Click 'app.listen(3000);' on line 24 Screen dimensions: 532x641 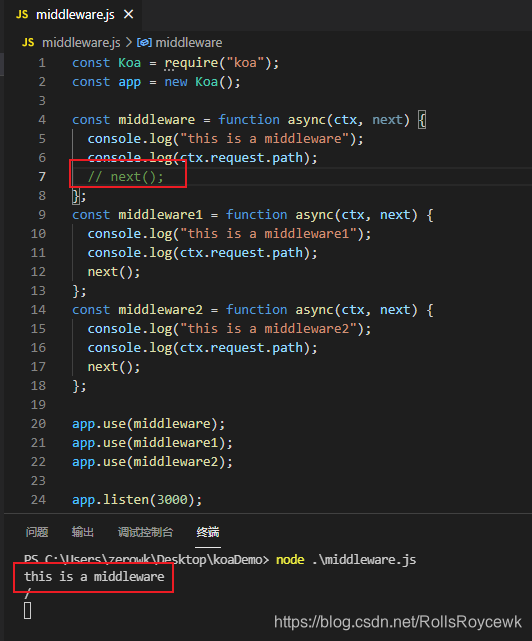point(137,500)
